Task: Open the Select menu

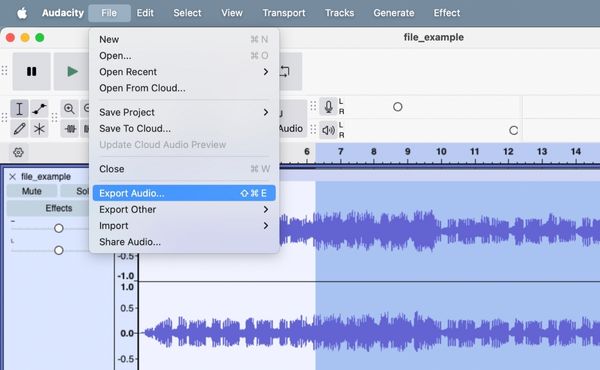Action: coord(187,13)
